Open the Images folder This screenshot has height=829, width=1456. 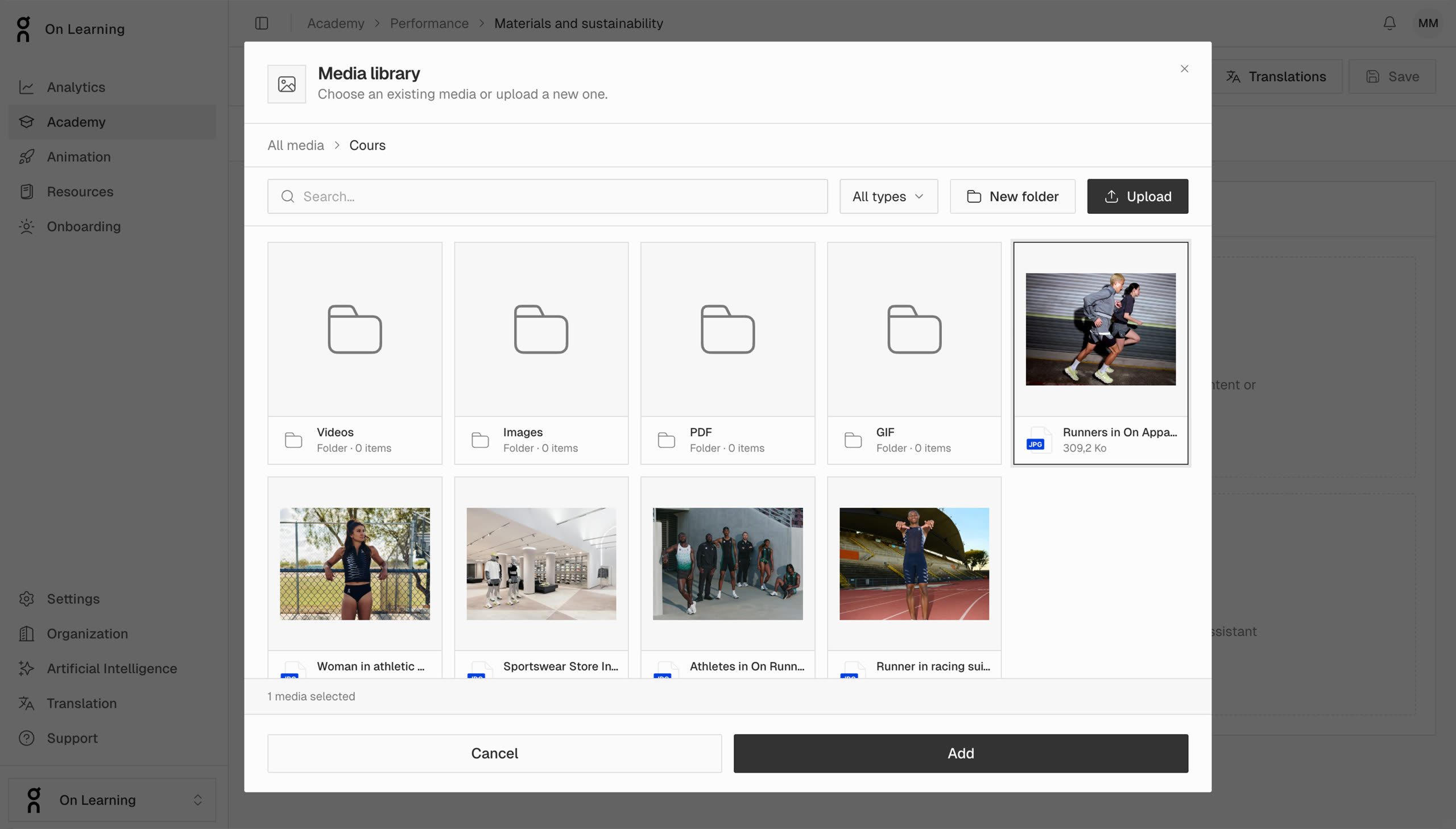[541, 353]
